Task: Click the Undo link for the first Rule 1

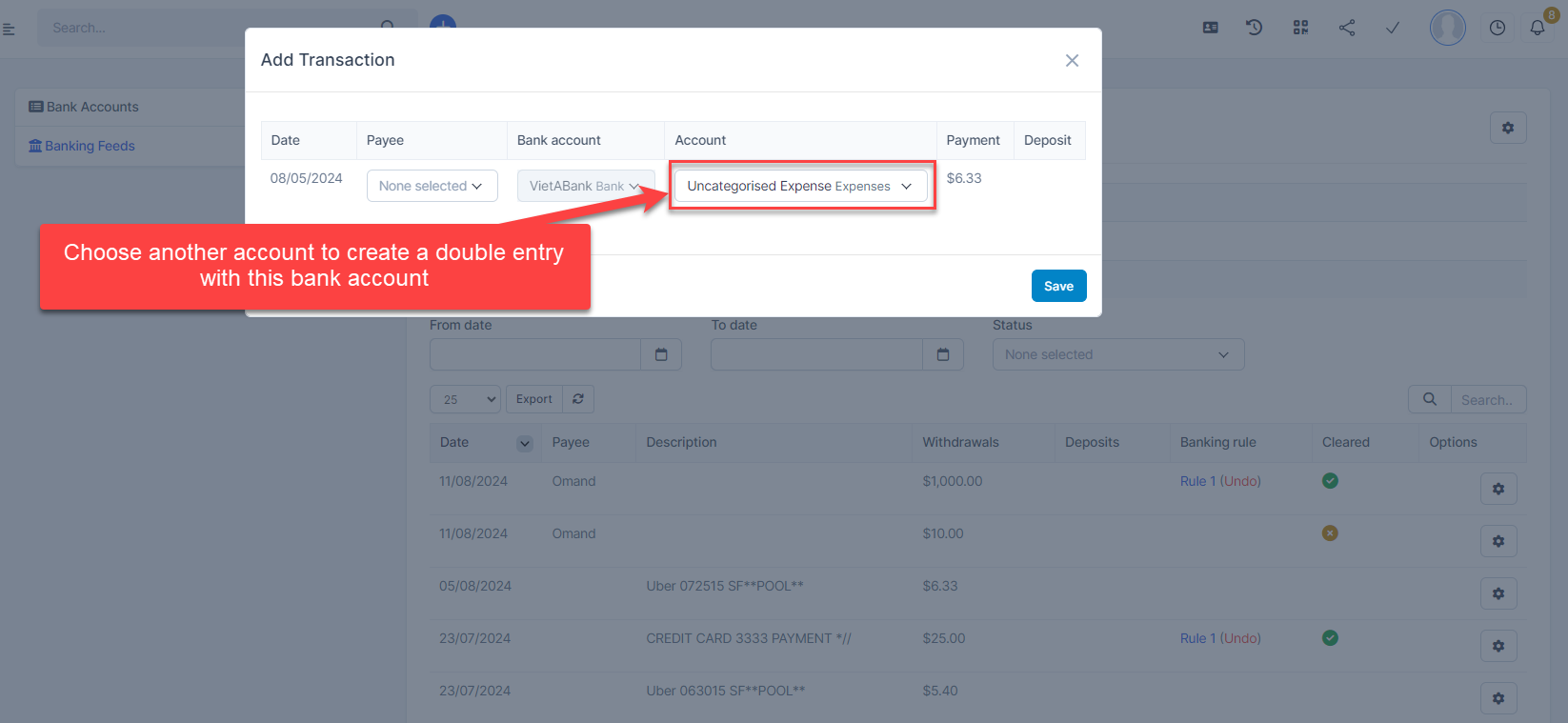Action: click(1240, 481)
